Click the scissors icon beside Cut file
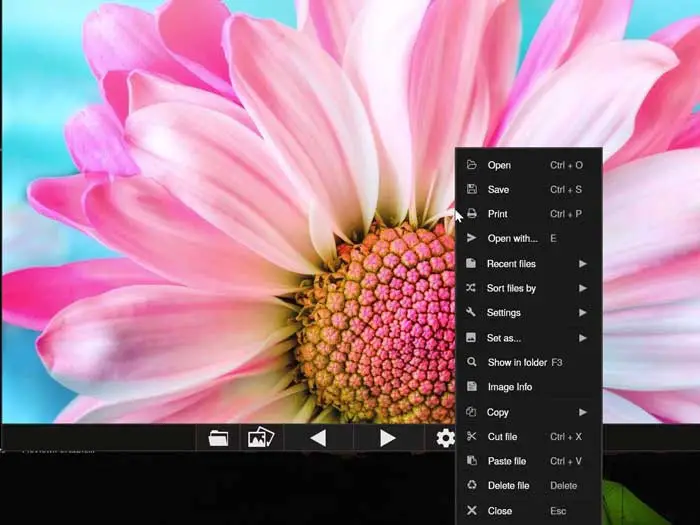Viewport: 700px width, 525px height. (471, 436)
